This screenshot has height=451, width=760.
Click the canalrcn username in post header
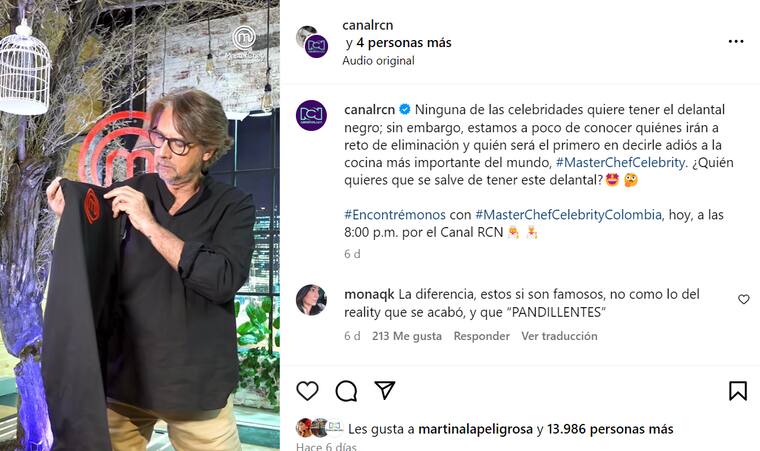coord(368,25)
